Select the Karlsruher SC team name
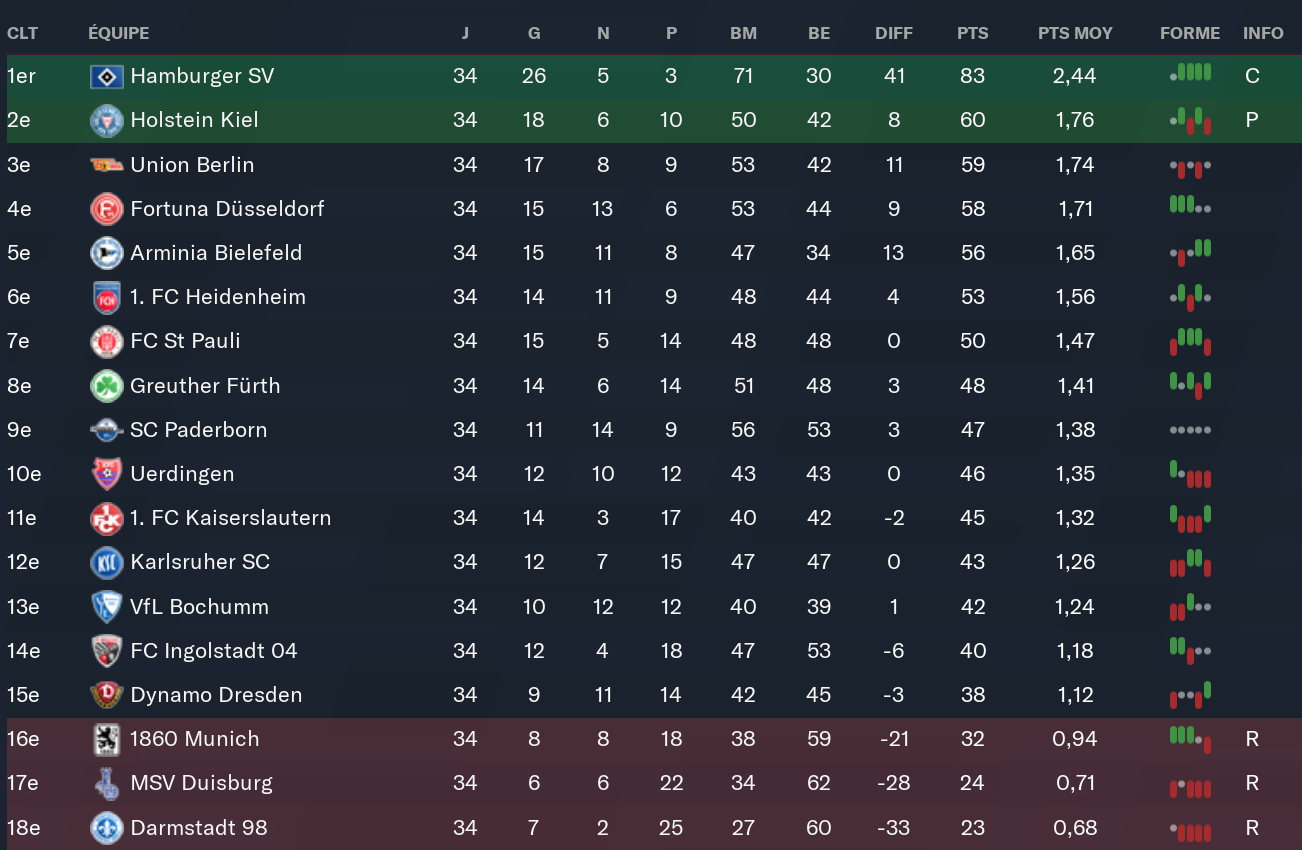1302x850 pixels. pyautogui.click(x=200, y=562)
